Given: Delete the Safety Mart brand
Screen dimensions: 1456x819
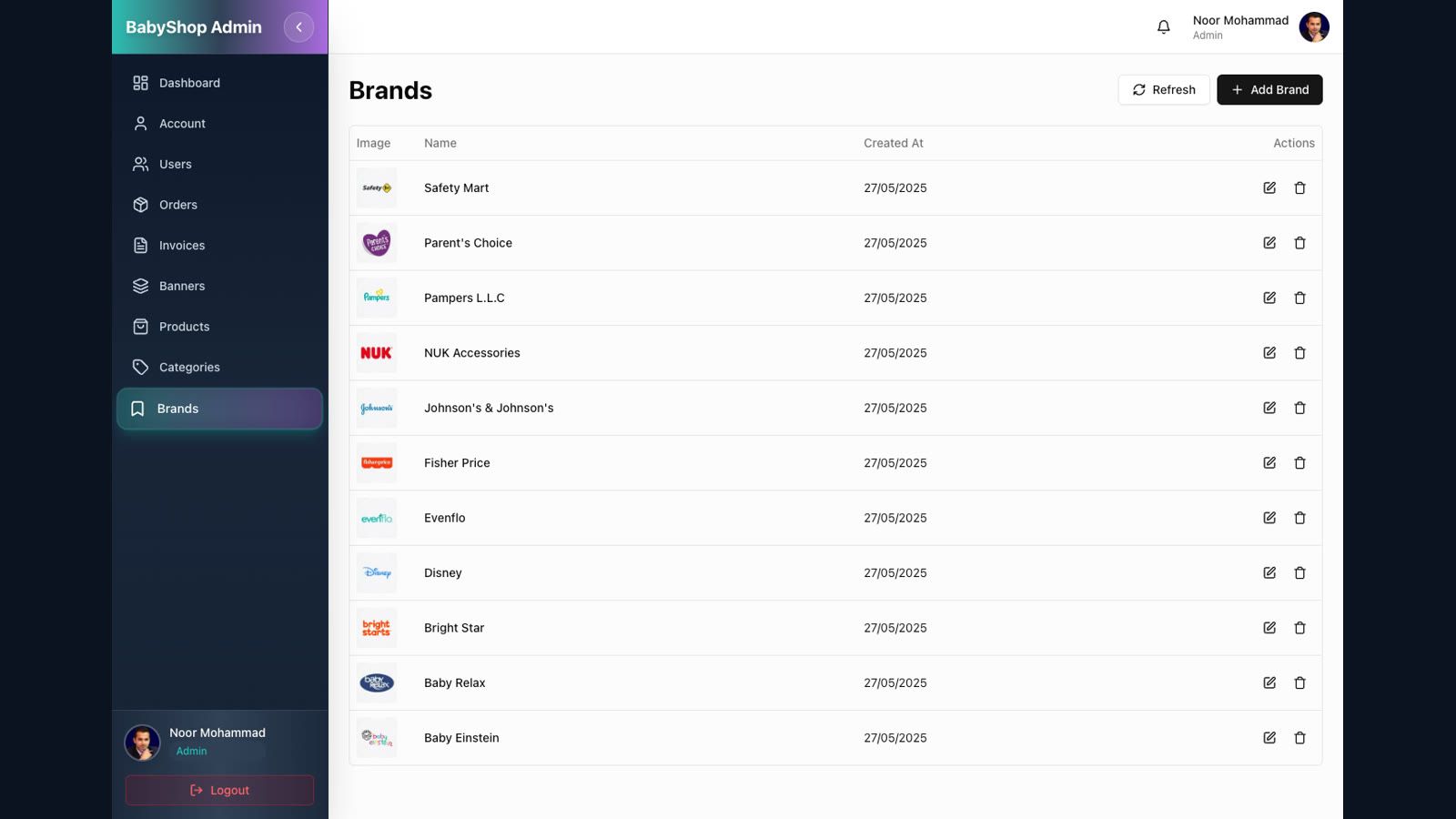Looking at the screenshot, I should pos(1299,187).
